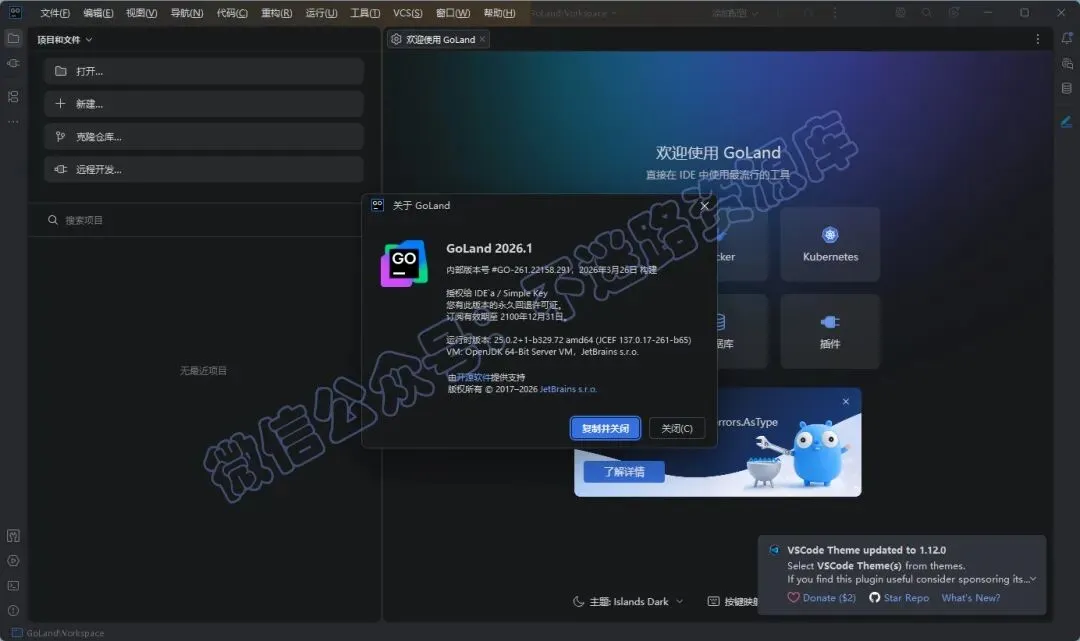
Task: Click the 新建... plus entry
Action: [204, 104]
